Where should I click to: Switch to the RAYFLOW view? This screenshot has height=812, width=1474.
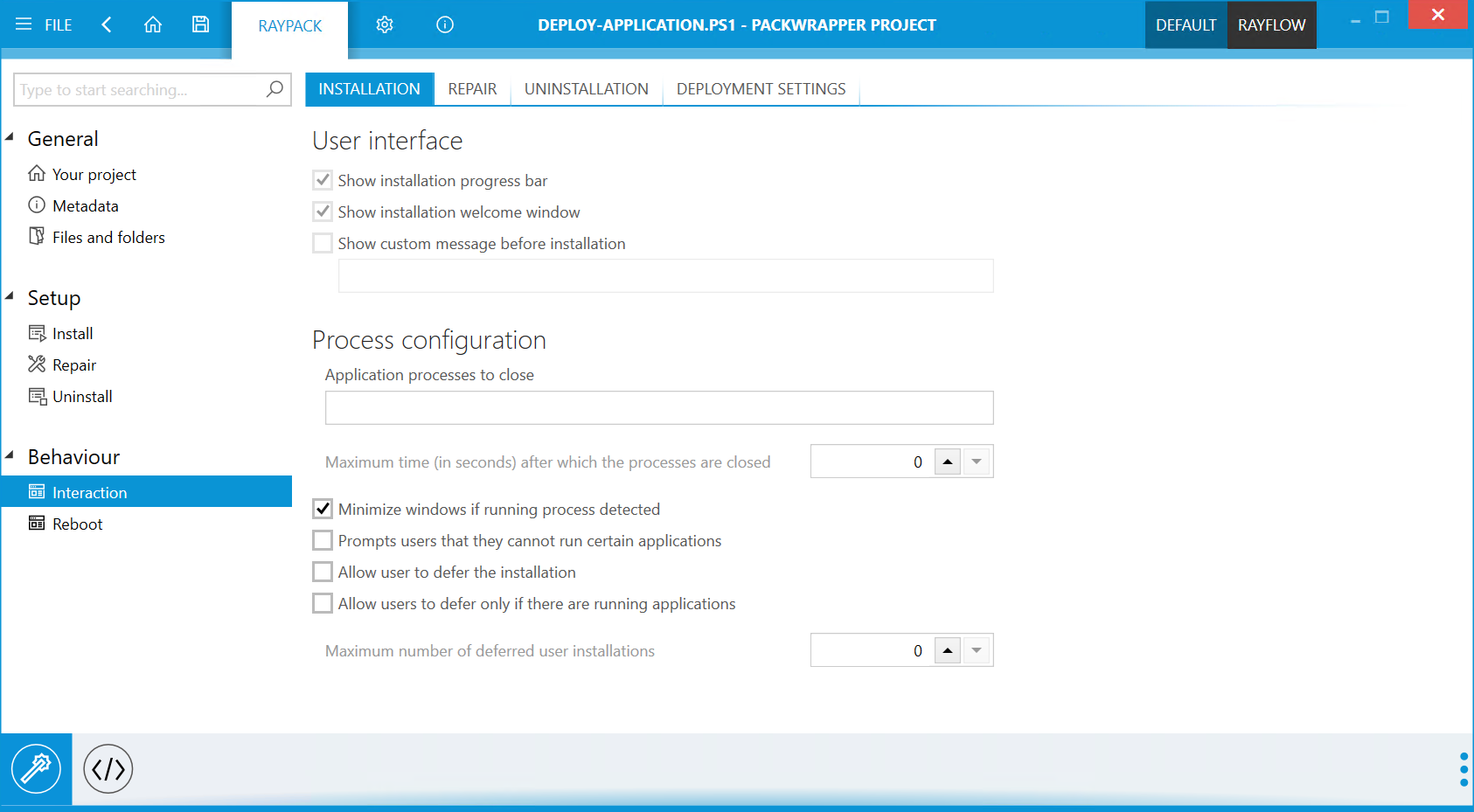(1271, 24)
